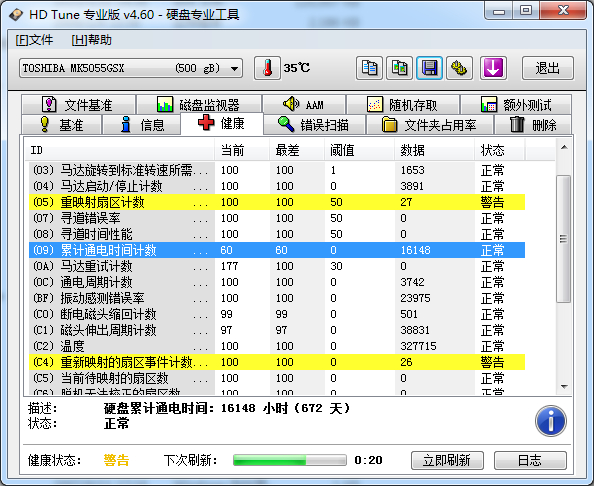This screenshot has height=486, width=594.
Task: Click the next-refresh progress bar
Action: (x=290, y=460)
